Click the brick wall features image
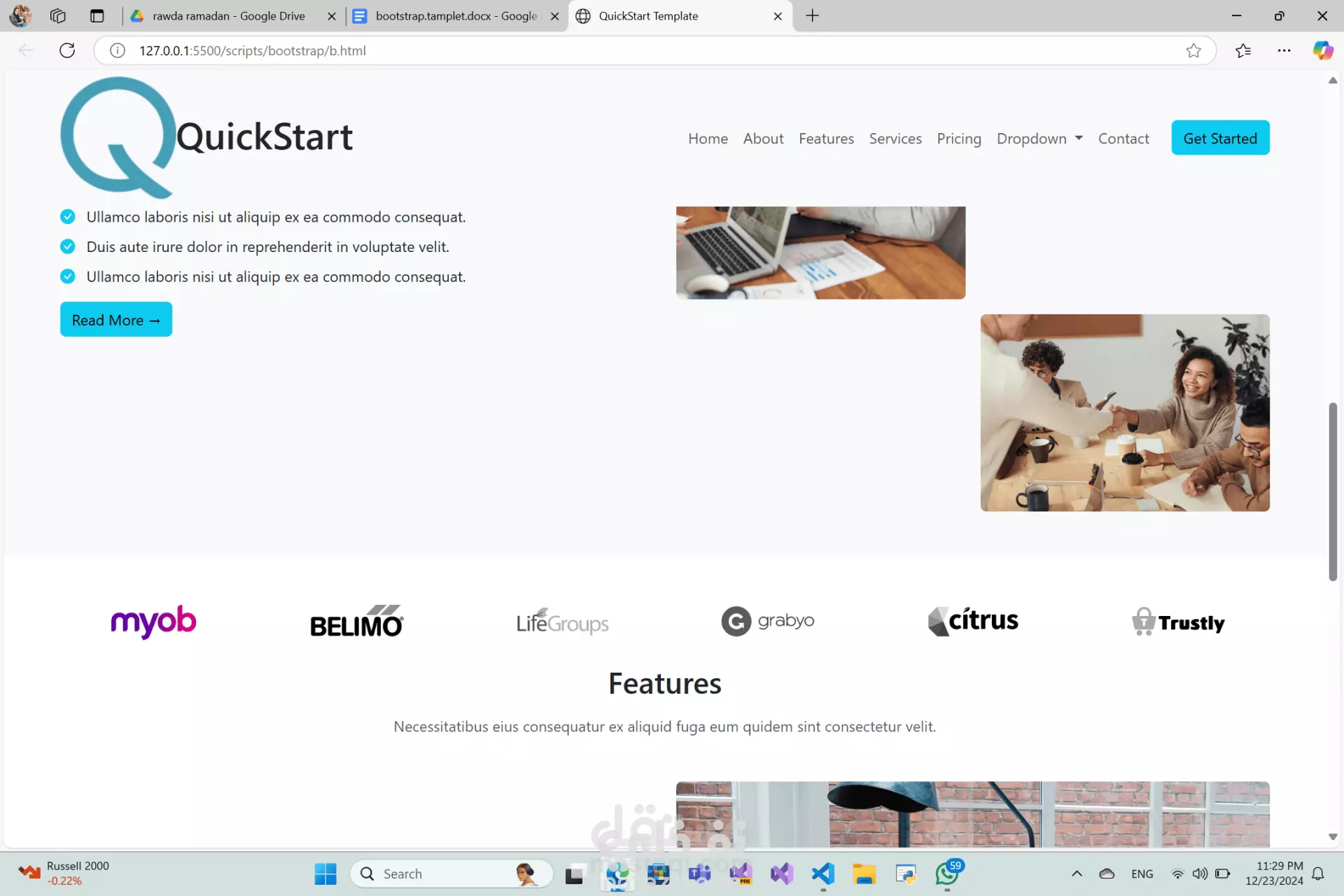Viewport: 1344px width, 896px height. point(972,814)
